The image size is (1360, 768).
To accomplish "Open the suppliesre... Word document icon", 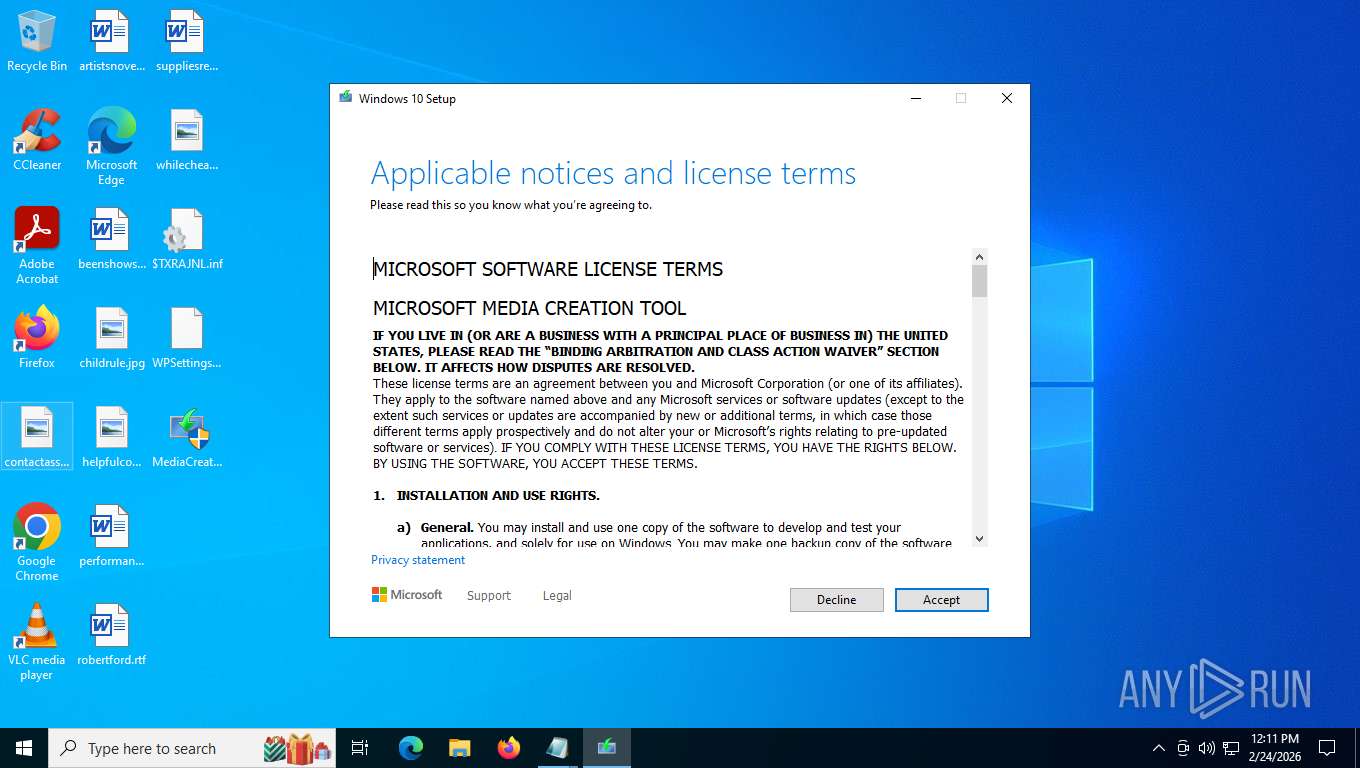I will coord(186,41).
